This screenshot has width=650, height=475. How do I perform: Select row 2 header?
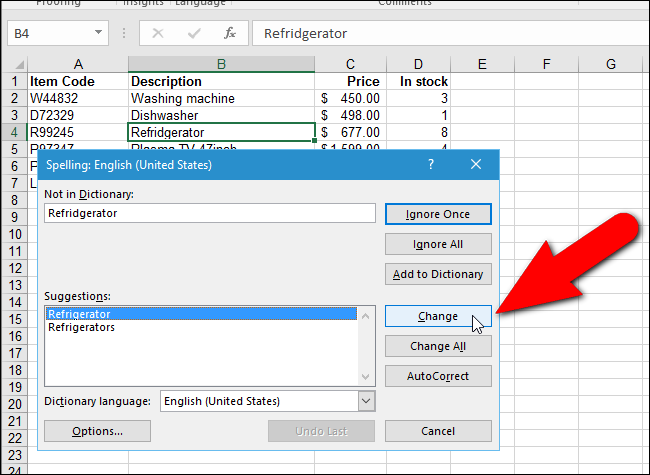point(15,98)
